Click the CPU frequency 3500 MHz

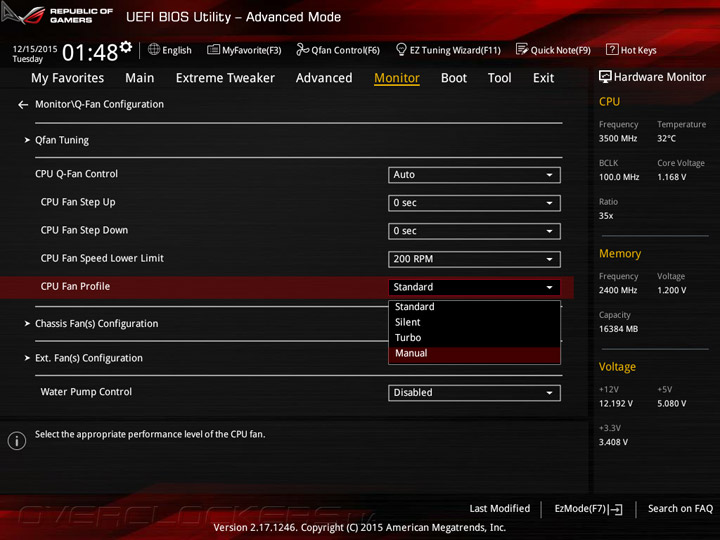(618, 139)
